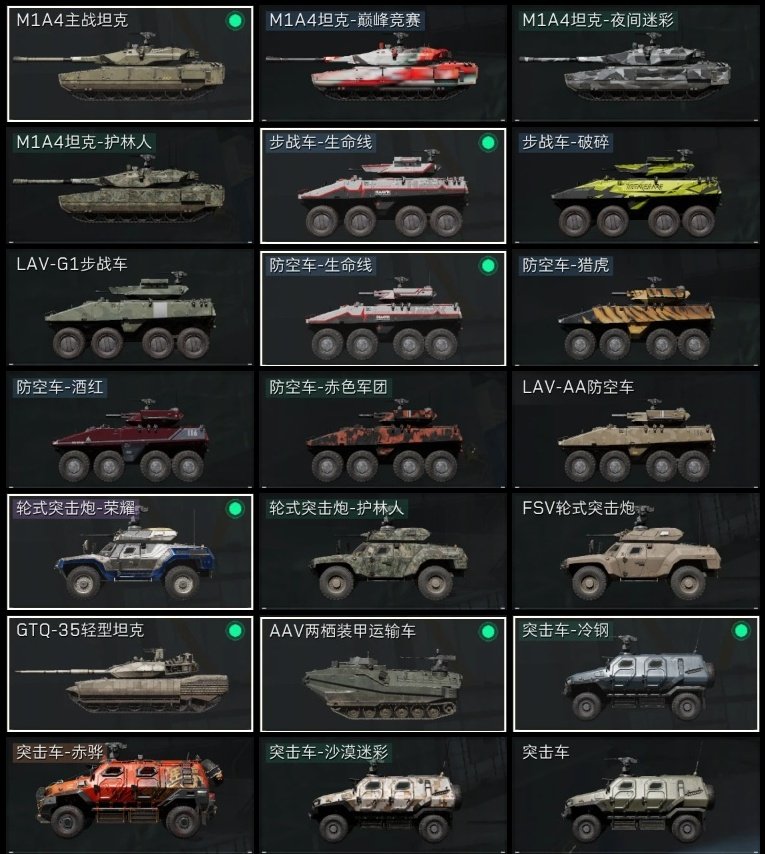Toggle green equipped dot on 防空车-生命线
Viewport: 765px width, 854px height.
coord(488,266)
